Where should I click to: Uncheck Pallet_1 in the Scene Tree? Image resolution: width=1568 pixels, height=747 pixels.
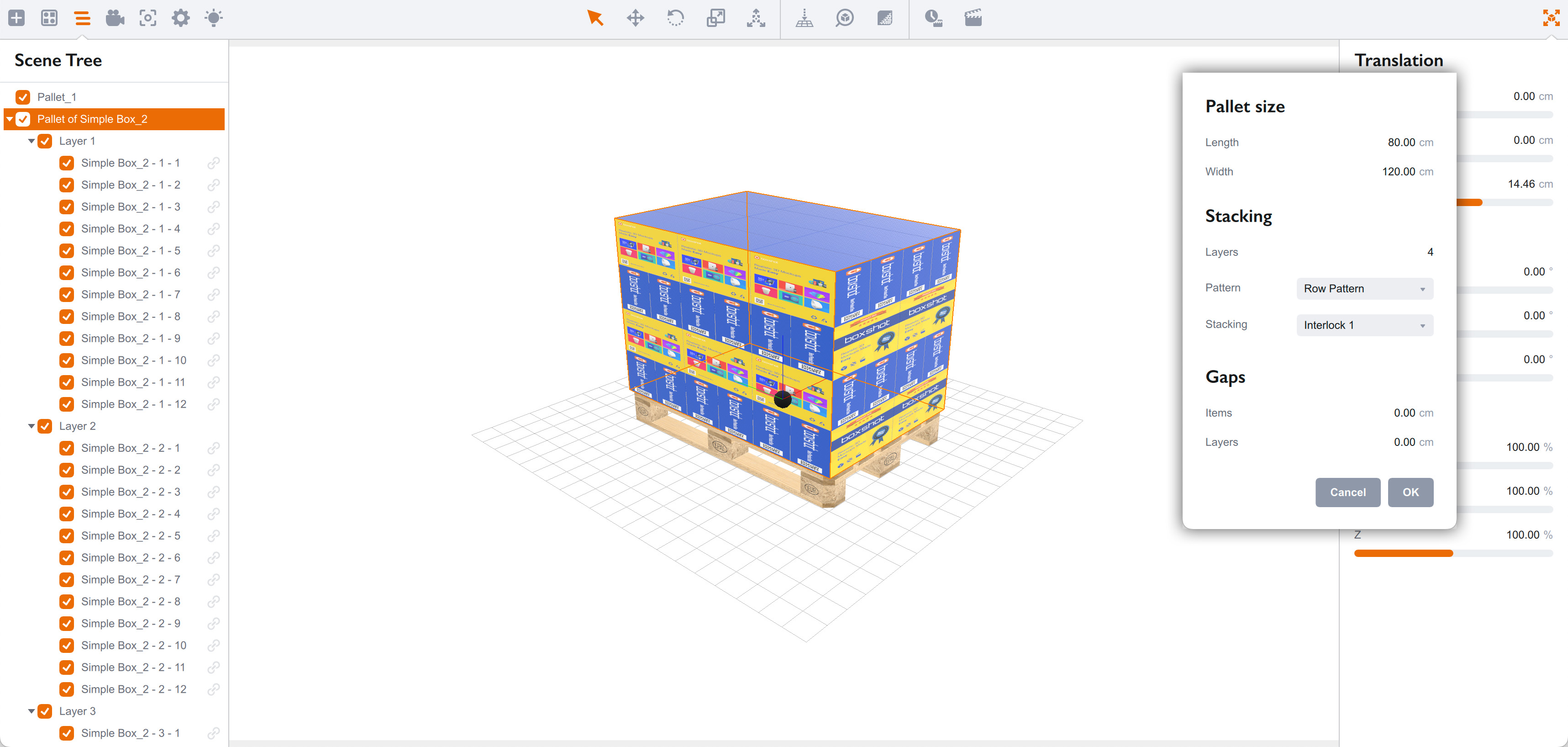point(22,97)
